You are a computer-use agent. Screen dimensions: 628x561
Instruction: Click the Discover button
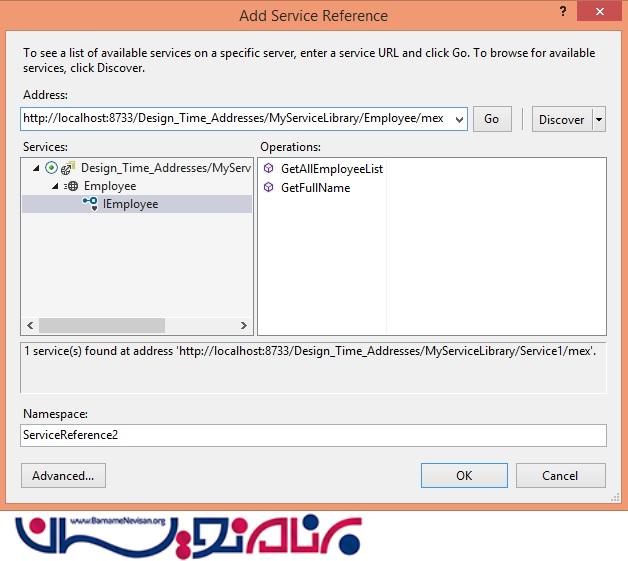(x=561, y=119)
